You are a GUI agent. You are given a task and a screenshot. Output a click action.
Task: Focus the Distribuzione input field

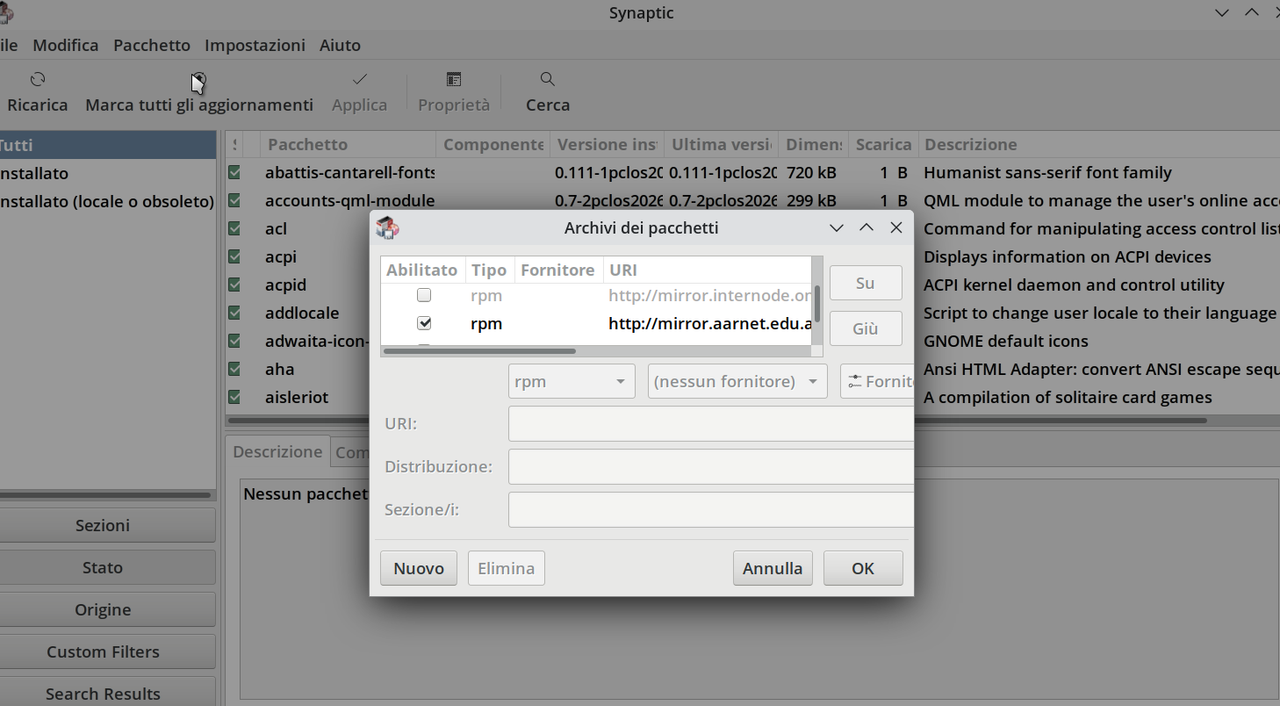pos(711,467)
